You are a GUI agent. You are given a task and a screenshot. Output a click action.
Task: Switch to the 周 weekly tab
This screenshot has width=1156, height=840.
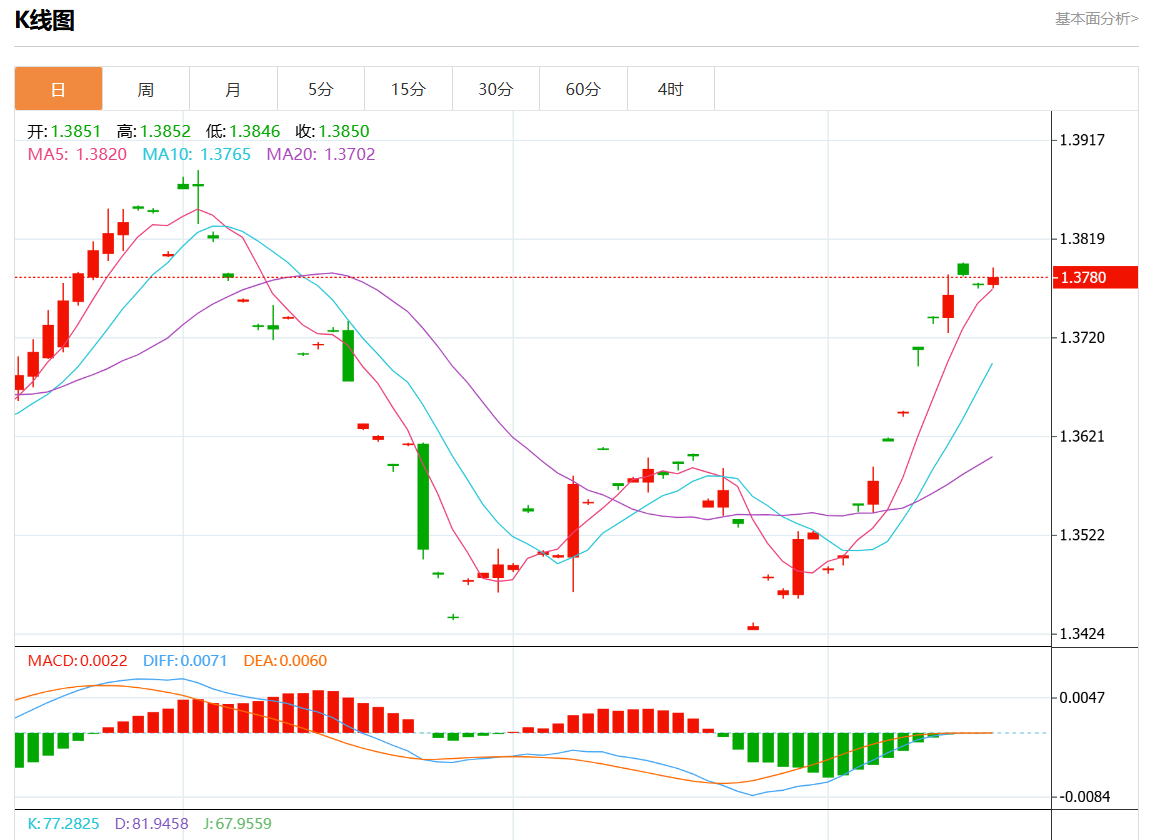pyautogui.click(x=146, y=89)
